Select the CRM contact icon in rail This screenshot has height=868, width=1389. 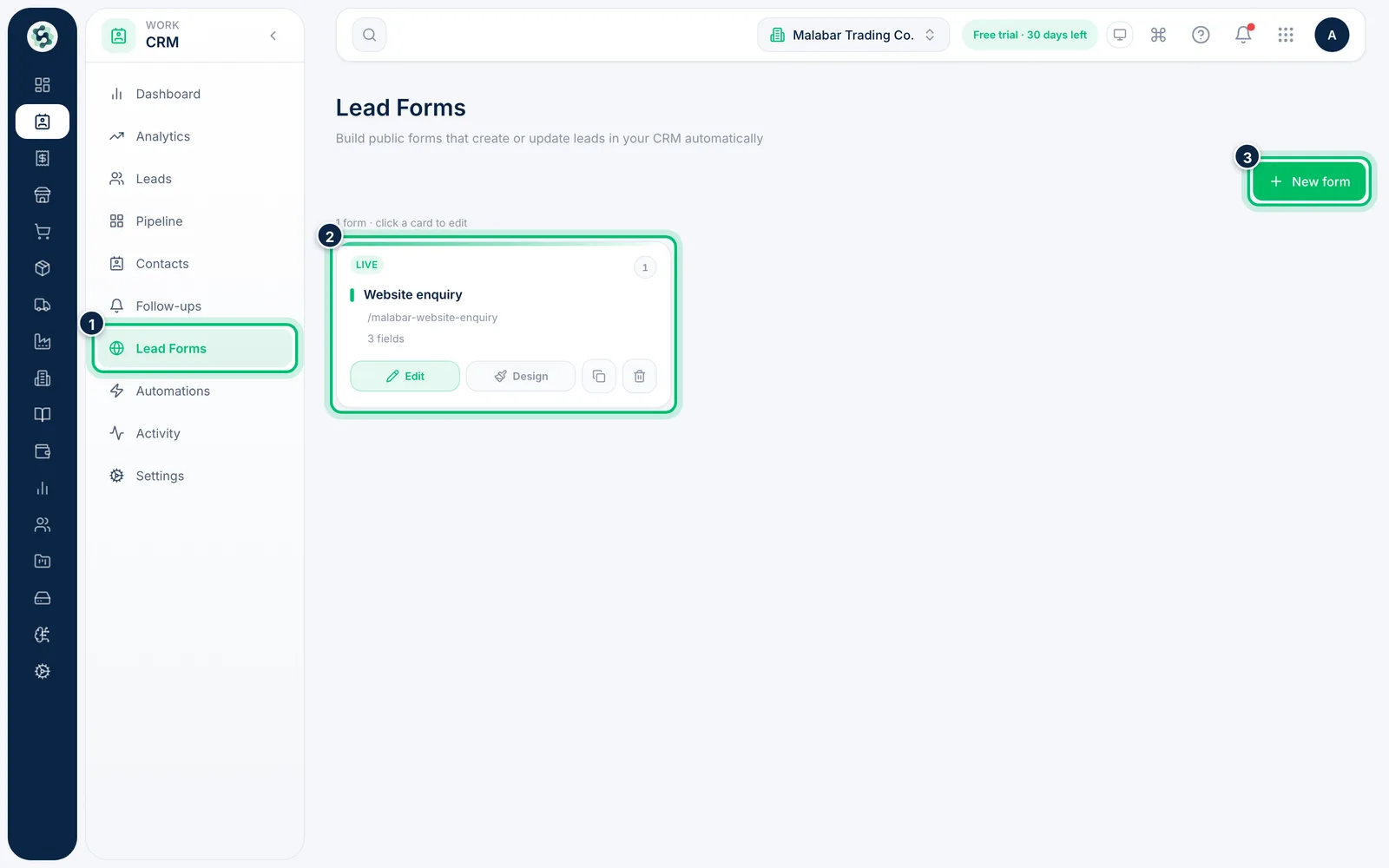42,122
